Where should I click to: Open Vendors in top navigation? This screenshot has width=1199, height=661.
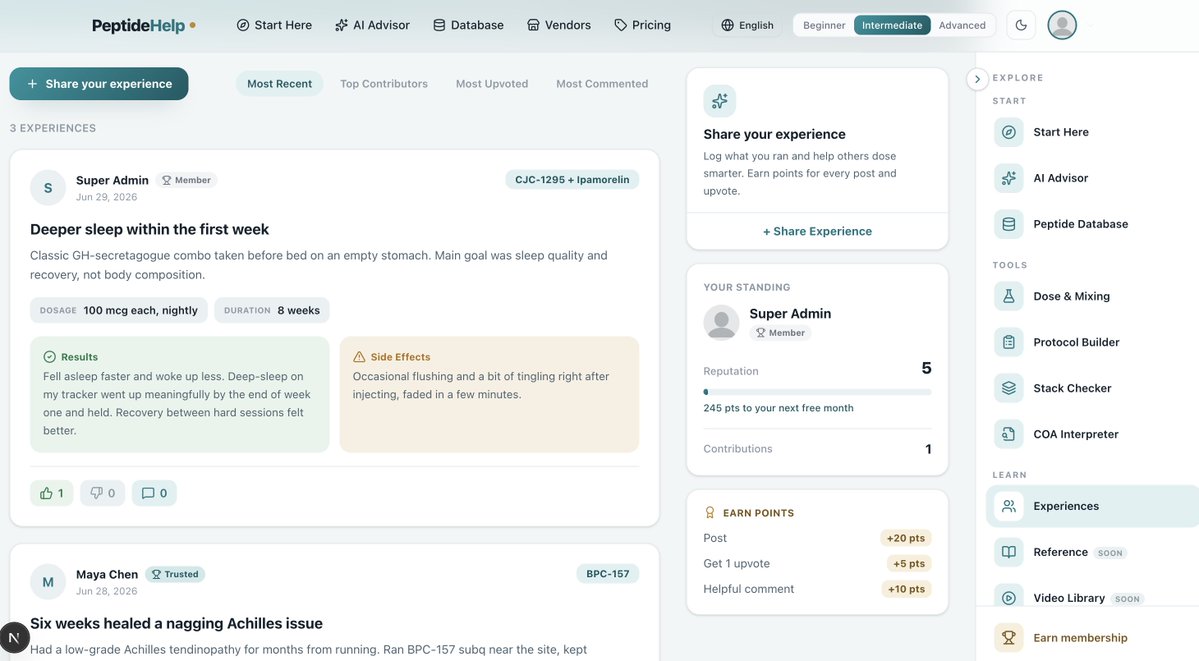558,25
